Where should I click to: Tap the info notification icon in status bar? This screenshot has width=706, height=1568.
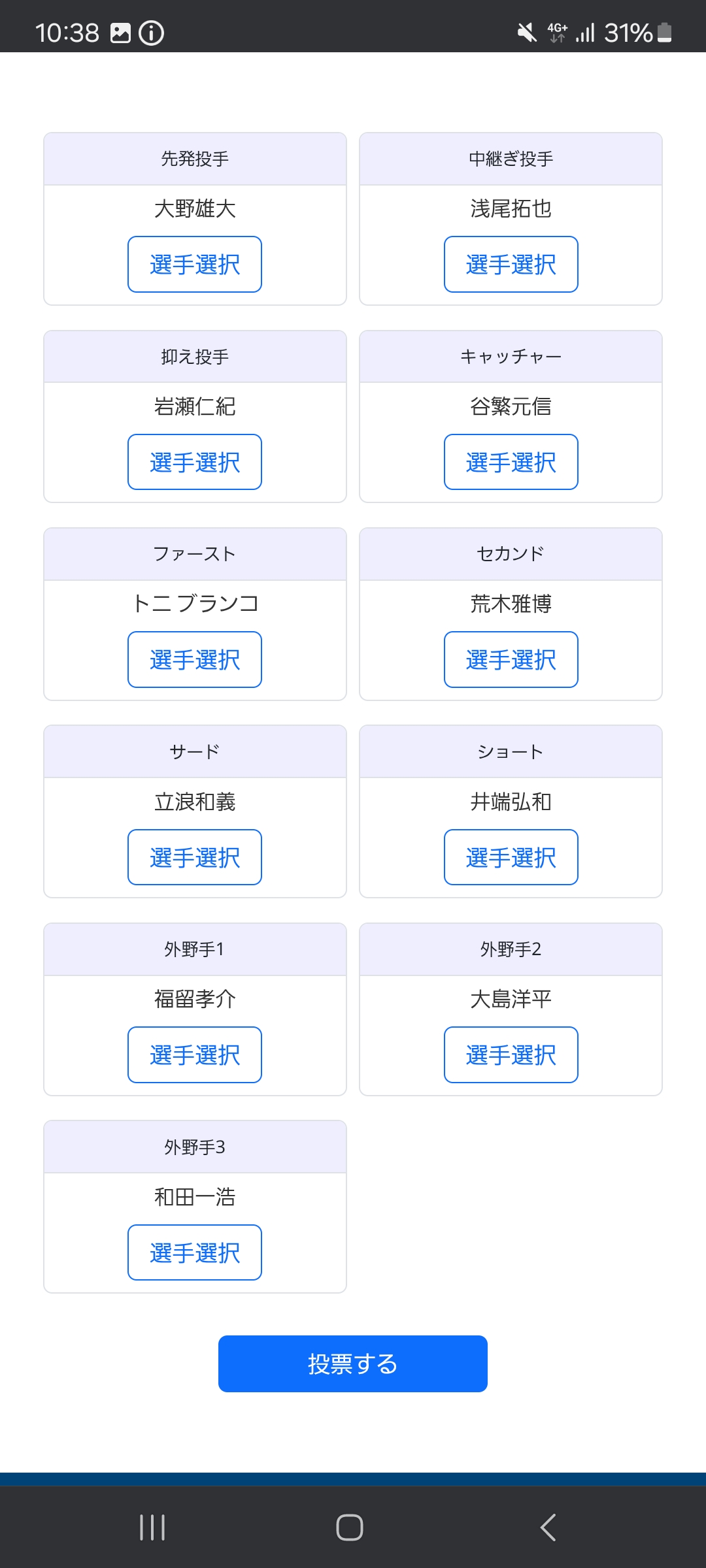pyautogui.click(x=151, y=33)
